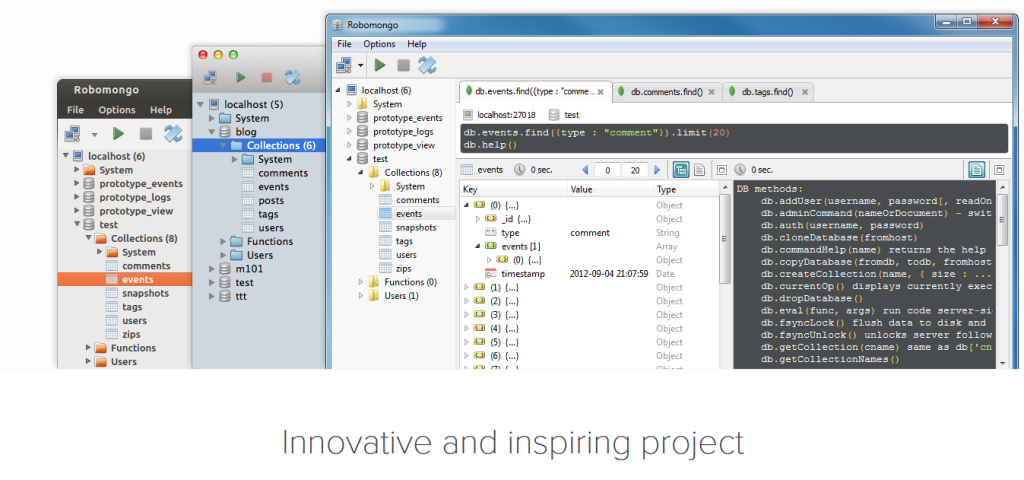The image size is (1024, 480).
Task: Switch events results to text view mode
Action: [699, 170]
